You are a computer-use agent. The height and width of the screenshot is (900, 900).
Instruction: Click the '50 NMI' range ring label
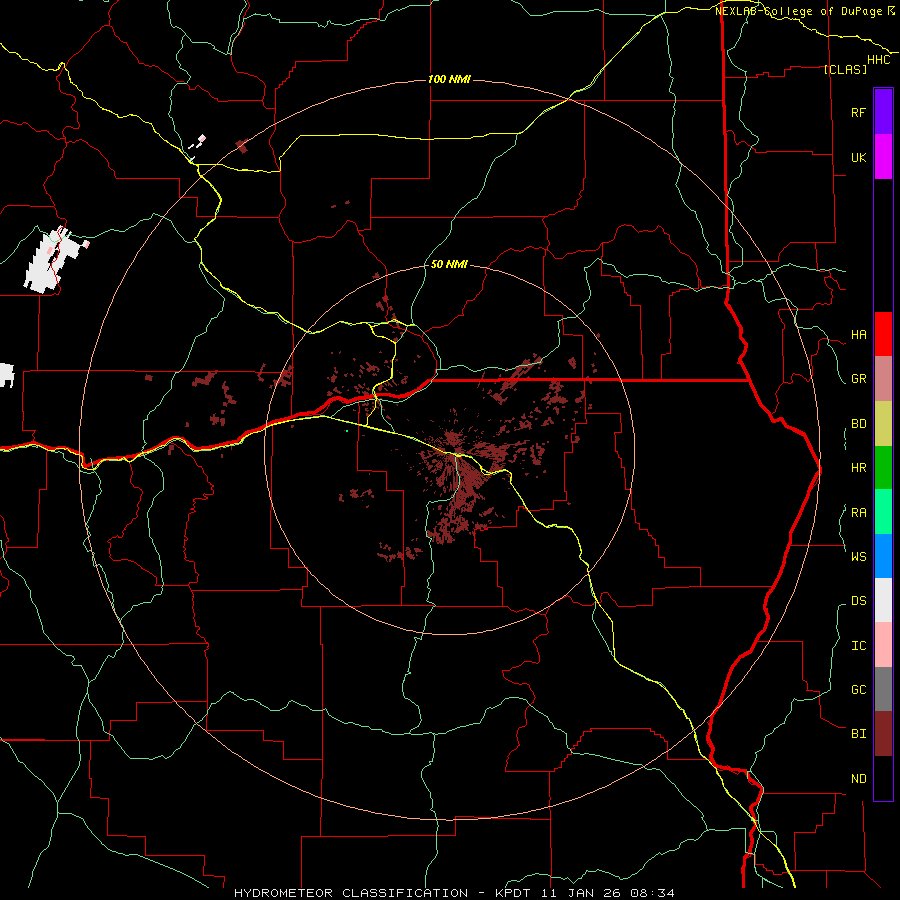(449, 265)
